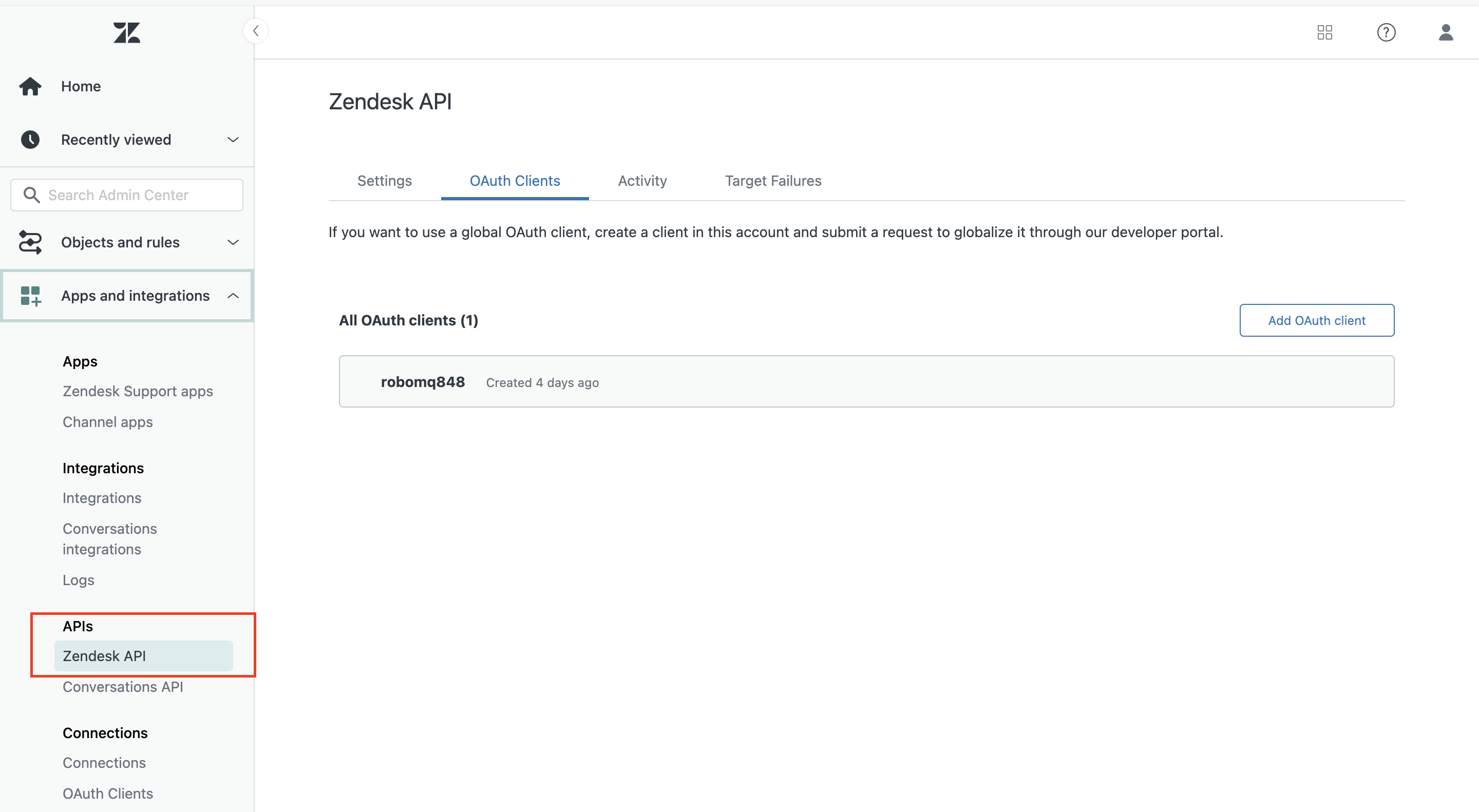Click the Connections section heading
The image size is (1479, 812).
coord(105,733)
